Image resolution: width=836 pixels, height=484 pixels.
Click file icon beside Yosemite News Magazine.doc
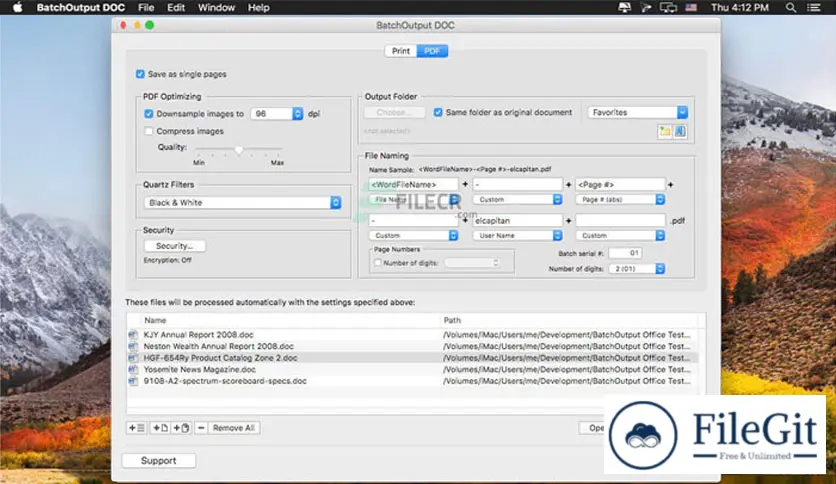tap(133, 369)
